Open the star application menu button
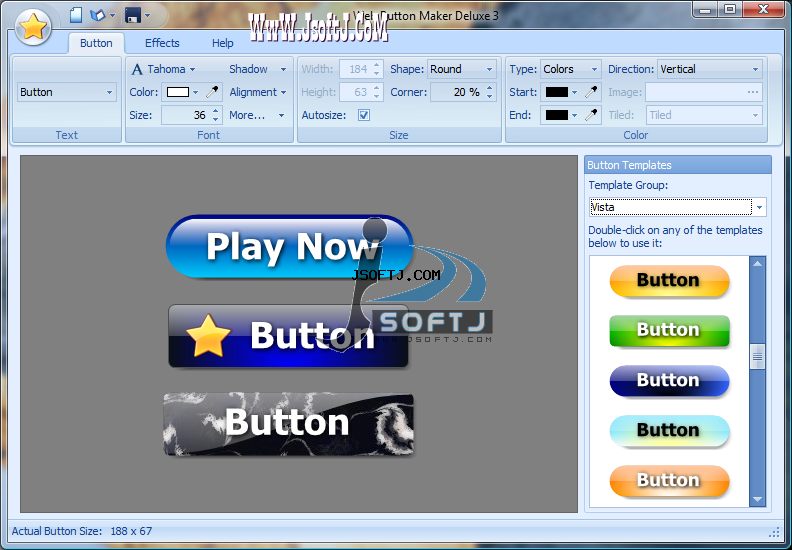The width and height of the screenshot is (792, 550). [x=33, y=27]
